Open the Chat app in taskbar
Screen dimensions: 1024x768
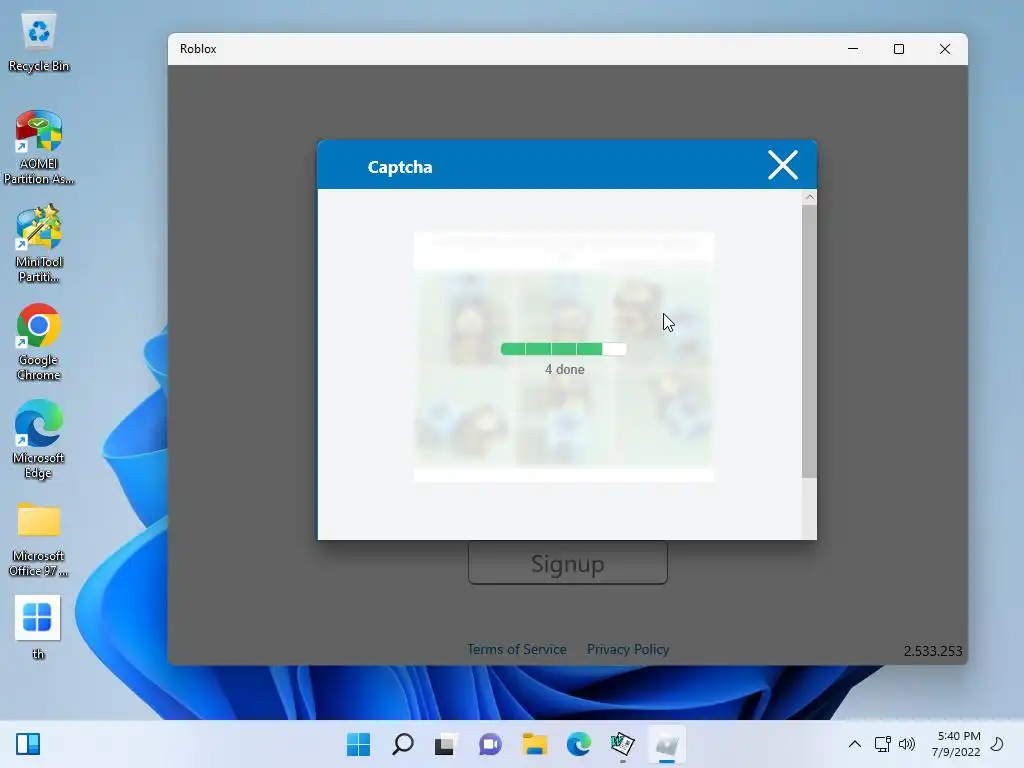tap(490, 744)
